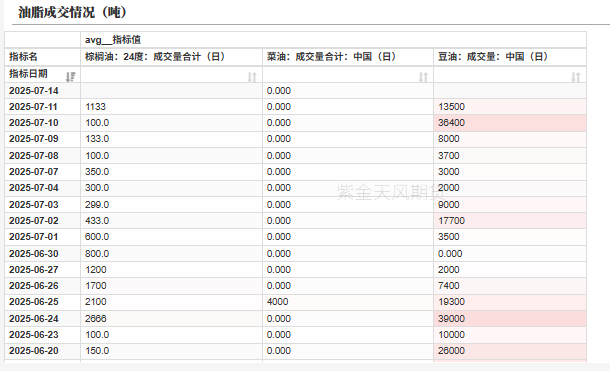Click soybean oil value 10000

(x=451, y=334)
